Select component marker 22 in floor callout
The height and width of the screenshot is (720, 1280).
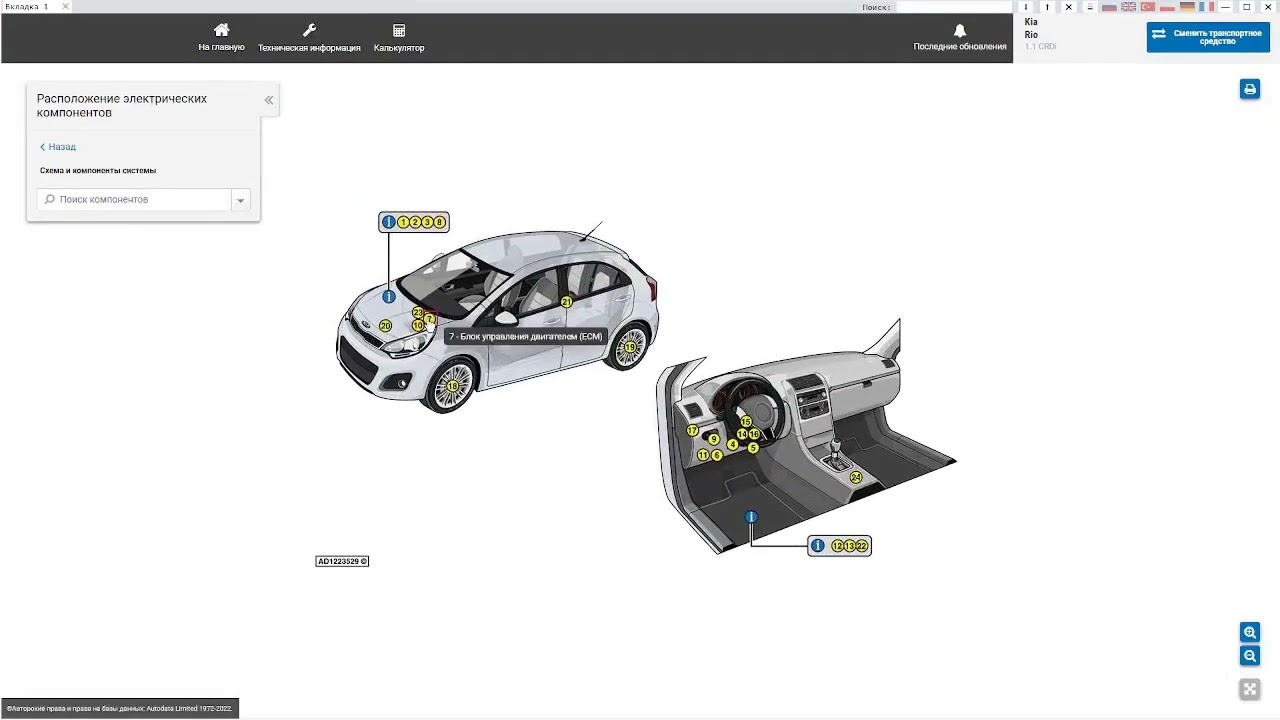862,546
